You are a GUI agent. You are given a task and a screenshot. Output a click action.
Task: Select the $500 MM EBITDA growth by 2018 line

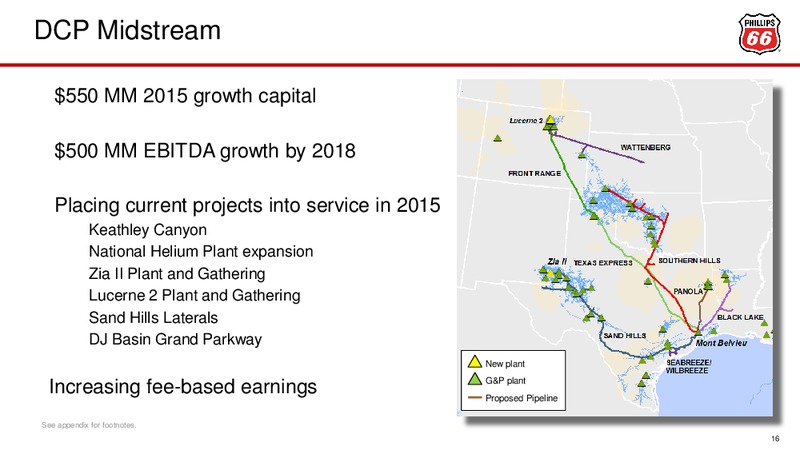click(x=205, y=151)
